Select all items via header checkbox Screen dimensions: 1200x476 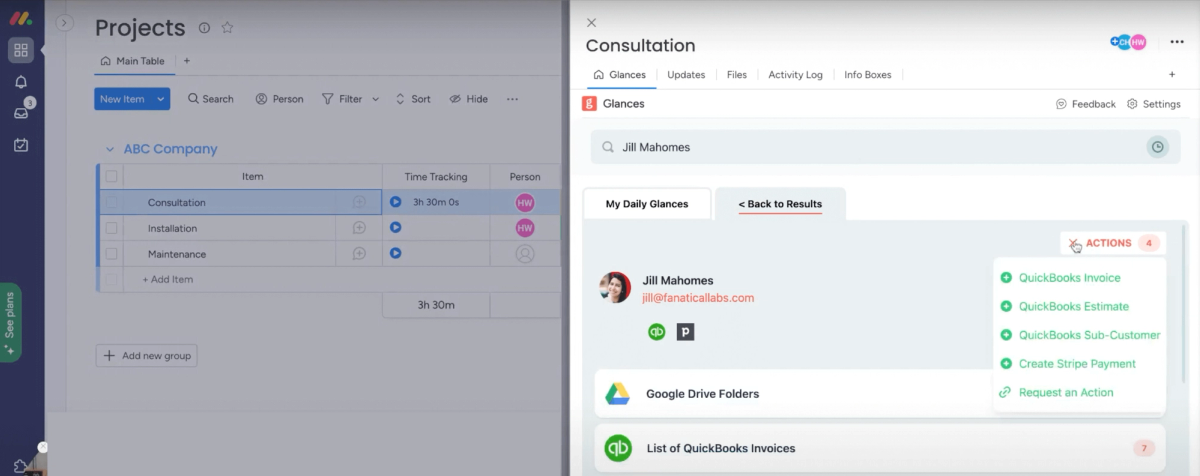[112, 177]
